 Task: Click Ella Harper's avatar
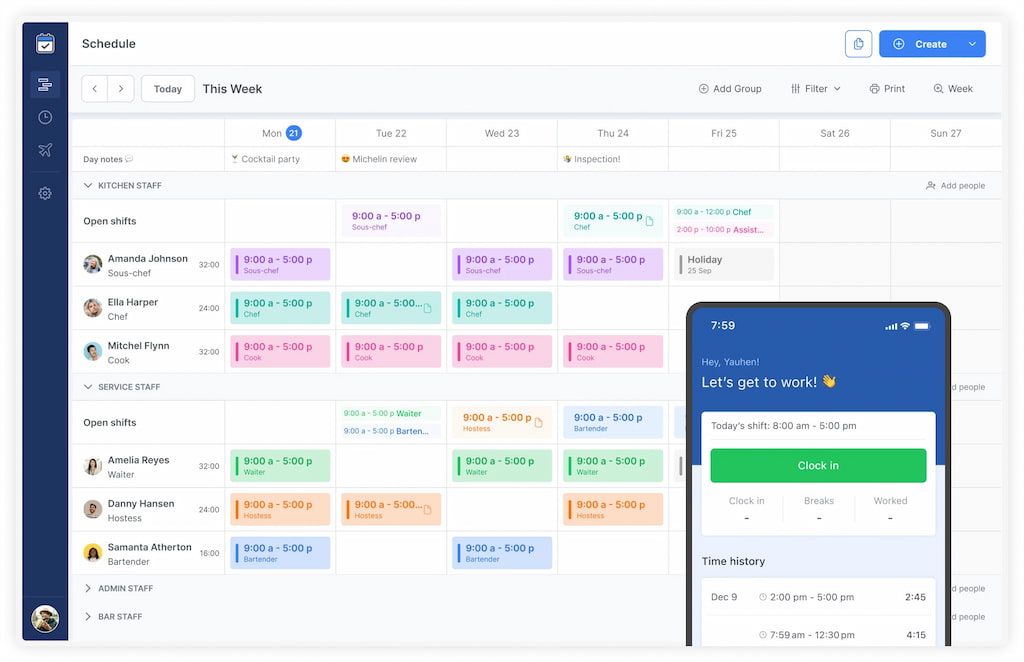(x=93, y=307)
